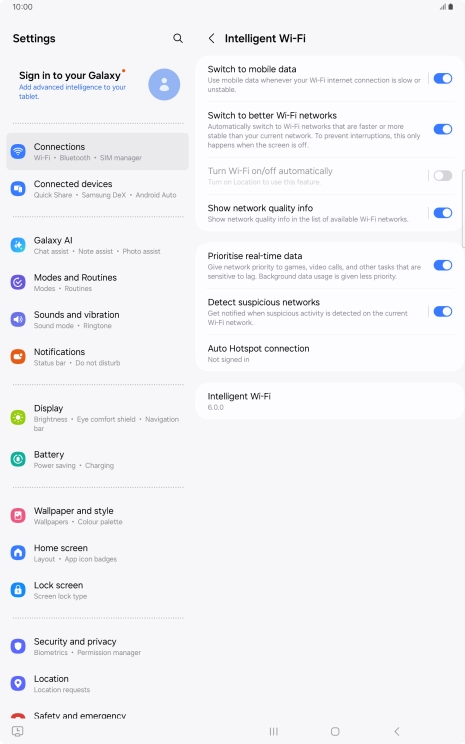Tap the back arrow beside Intelligent Wi-Fi
Image resolution: width=465 pixels, height=744 pixels.
pyautogui.click(x=212, y=38)
